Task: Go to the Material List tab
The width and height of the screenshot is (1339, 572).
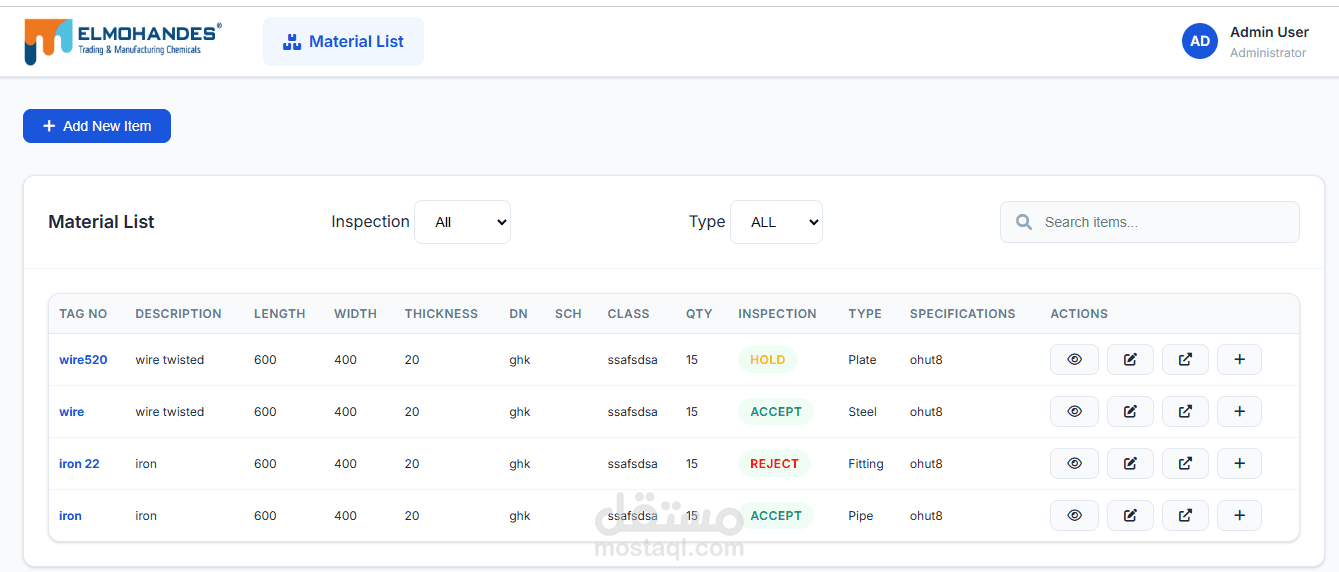Action: pyautogui.click(x=343, y=41)
